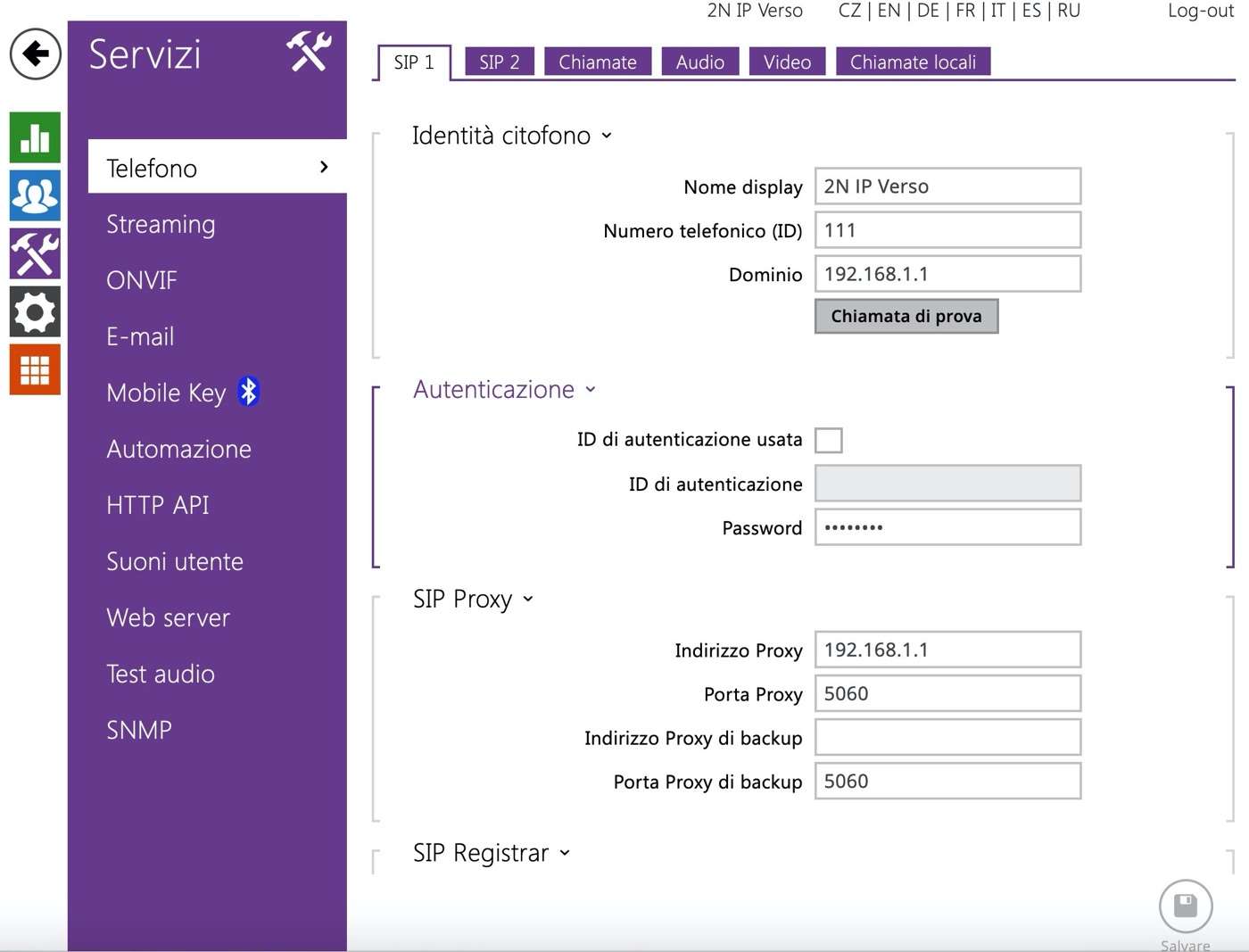1249x952 pixels.
Task: Click the Dominio input field
Action: tap(948, 274)
